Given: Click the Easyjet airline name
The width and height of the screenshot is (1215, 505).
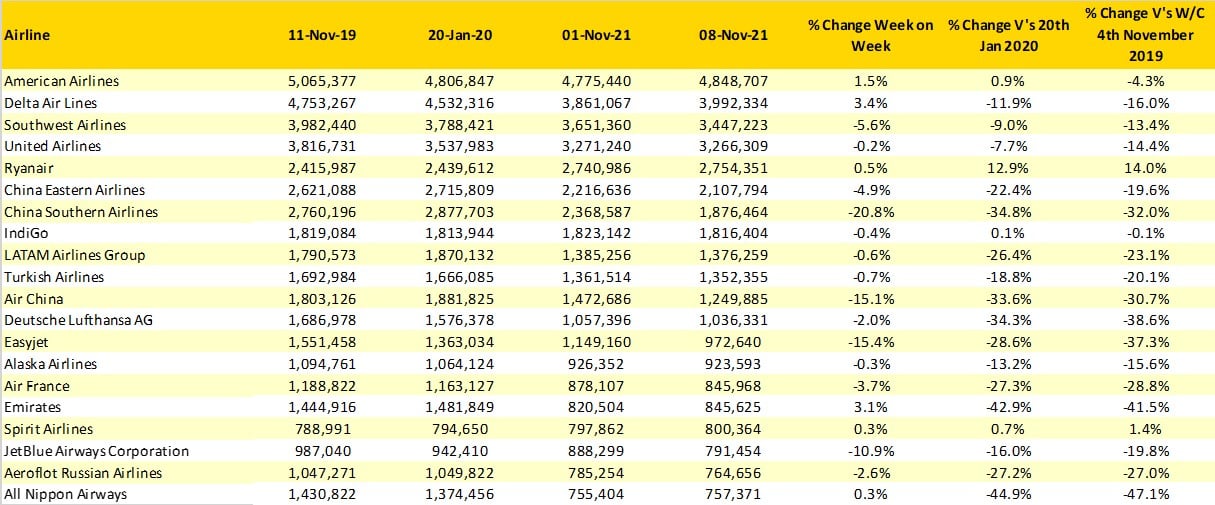Looking at the screenshot, I should [x=29, y=342].
